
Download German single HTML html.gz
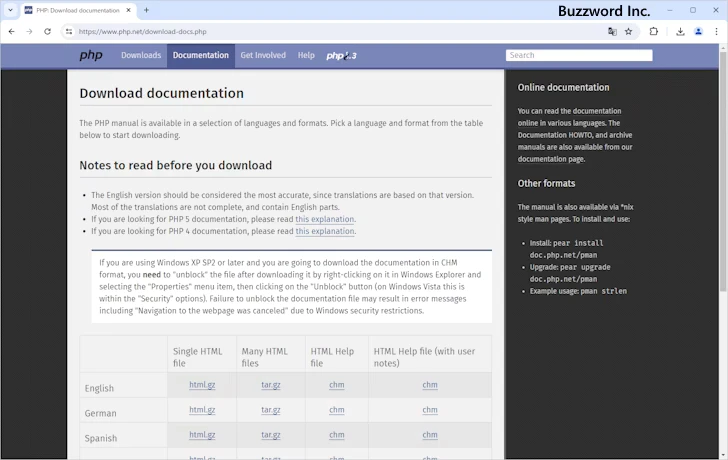pyautogui.click(x=202, y=410)
